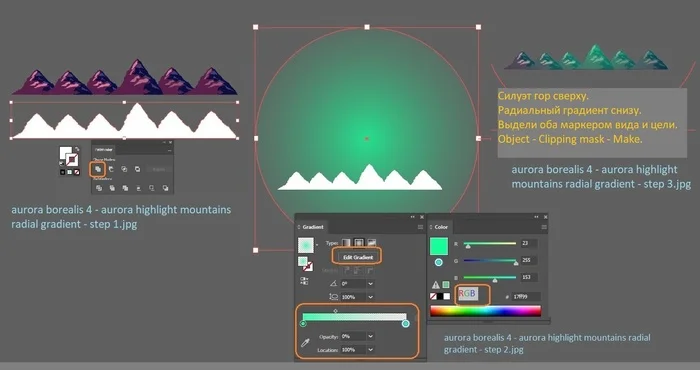Select the left gradient color stop

303,324
